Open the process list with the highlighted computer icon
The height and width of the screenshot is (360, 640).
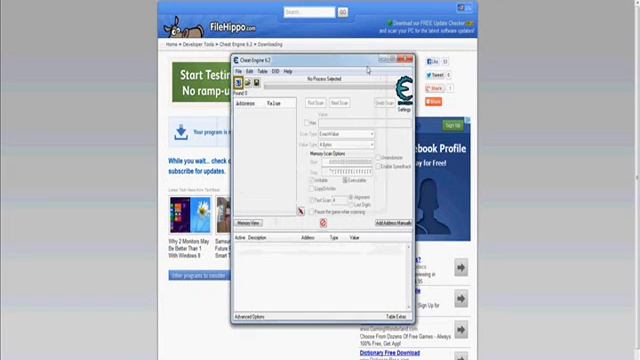(x=238, y=83)
